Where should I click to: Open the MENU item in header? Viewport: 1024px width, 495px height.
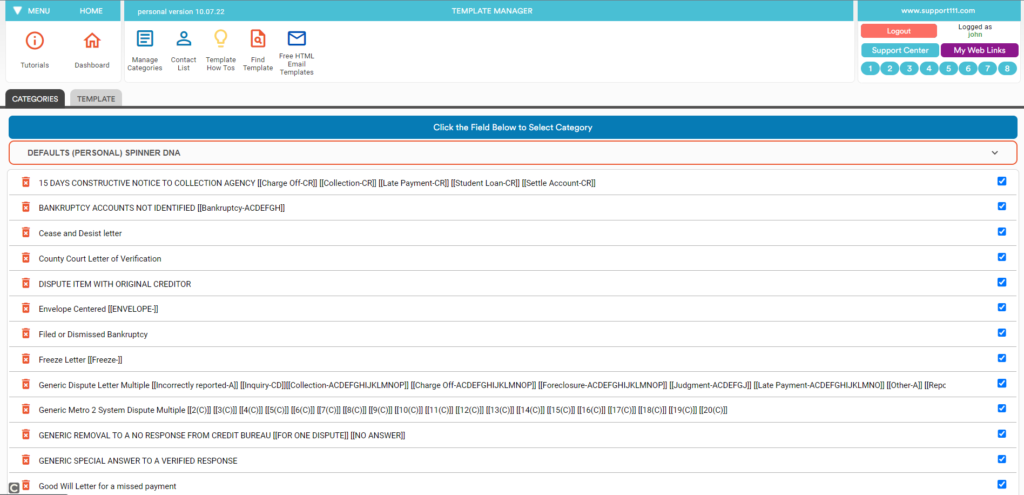tap(39, 11)
